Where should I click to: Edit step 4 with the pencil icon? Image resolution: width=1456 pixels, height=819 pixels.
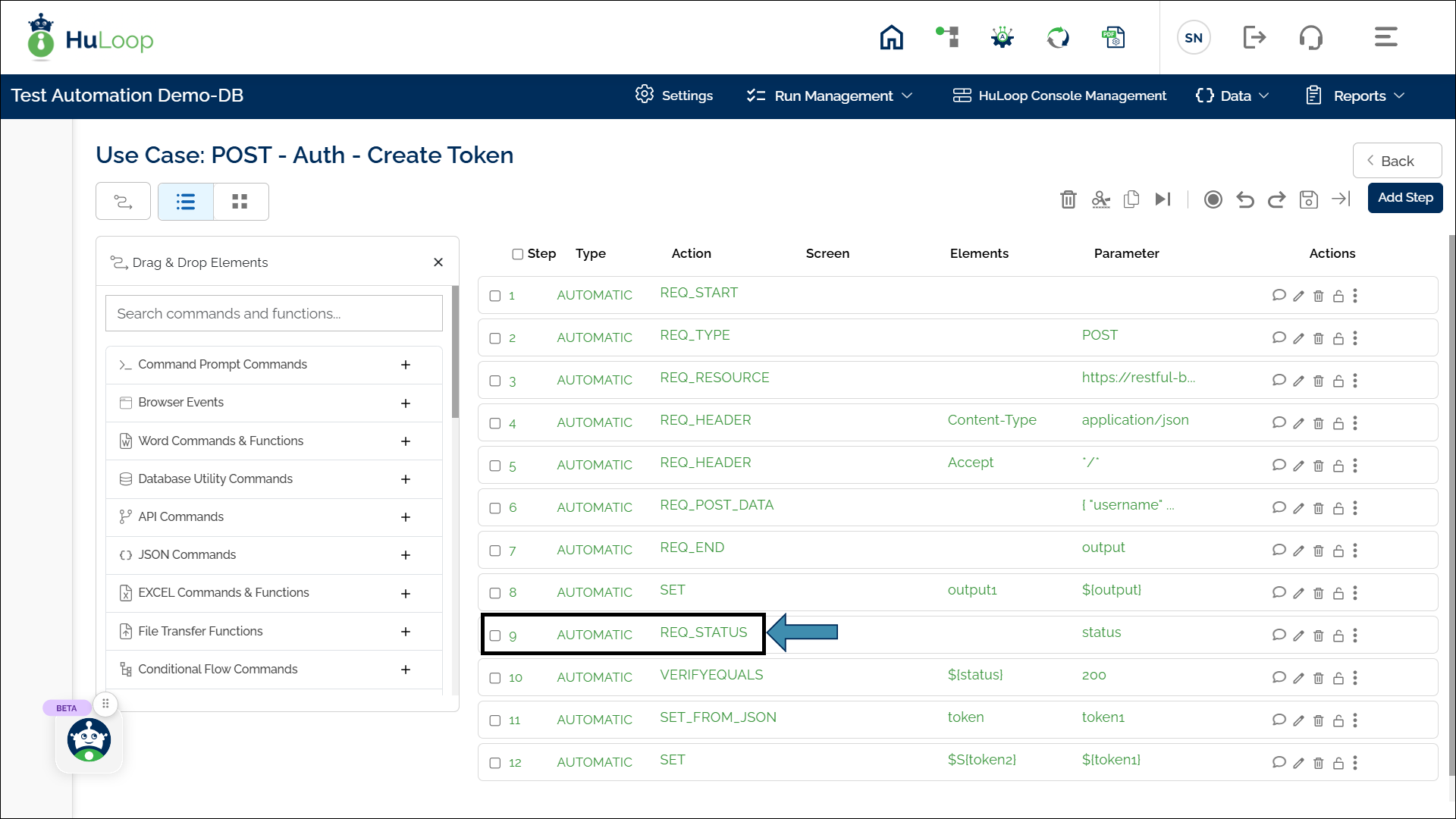1298,423
